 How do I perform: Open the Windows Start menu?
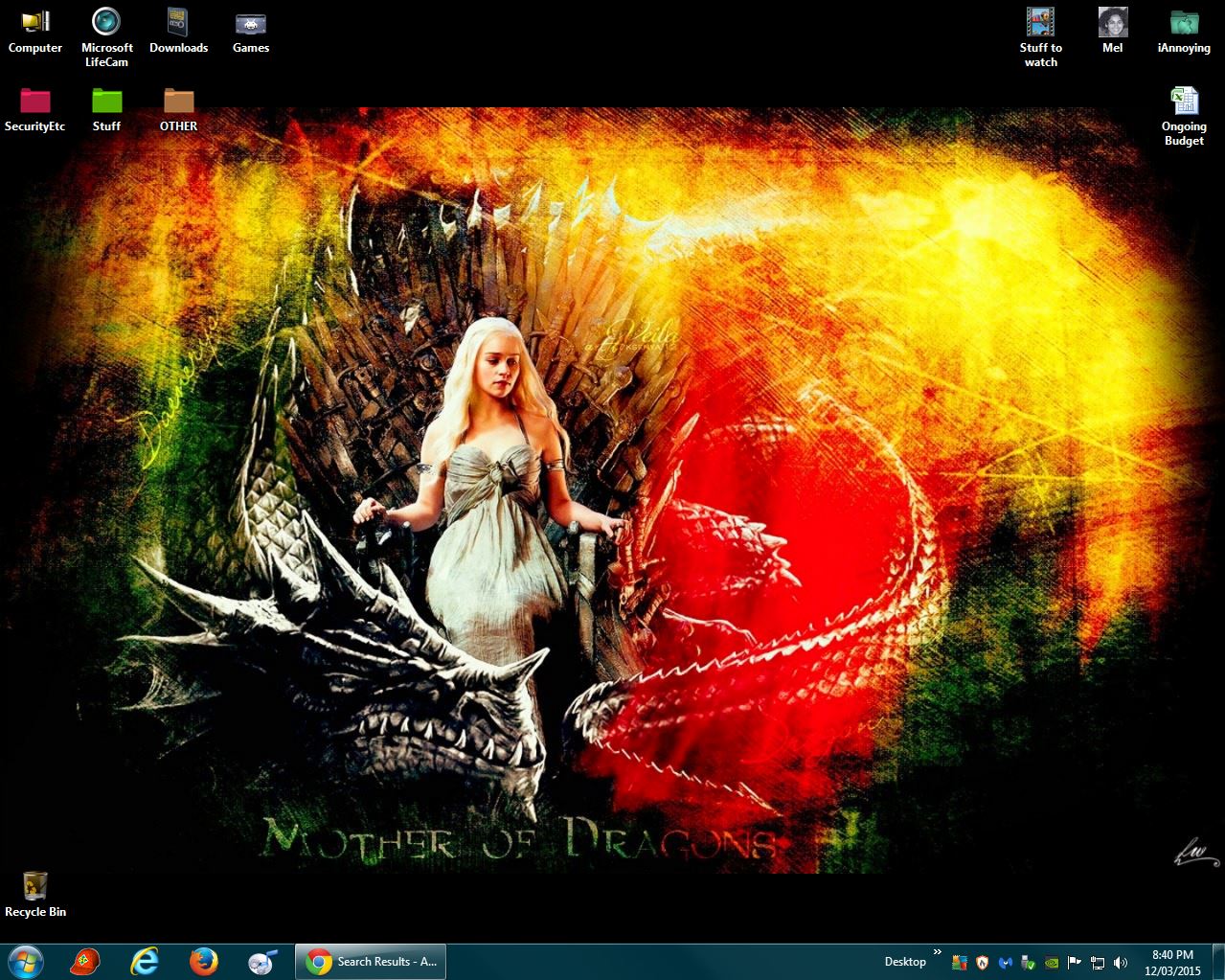26,962
